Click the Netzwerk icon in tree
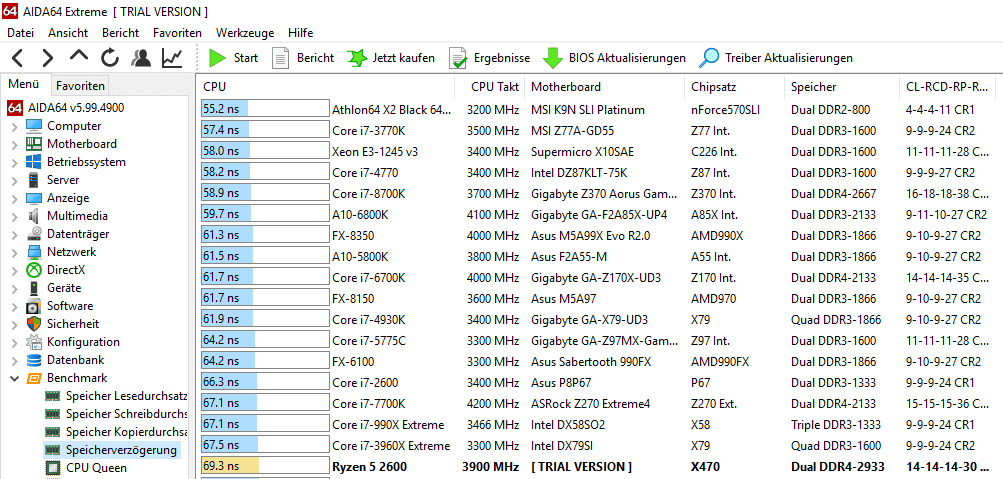 [x=34, y=252]
